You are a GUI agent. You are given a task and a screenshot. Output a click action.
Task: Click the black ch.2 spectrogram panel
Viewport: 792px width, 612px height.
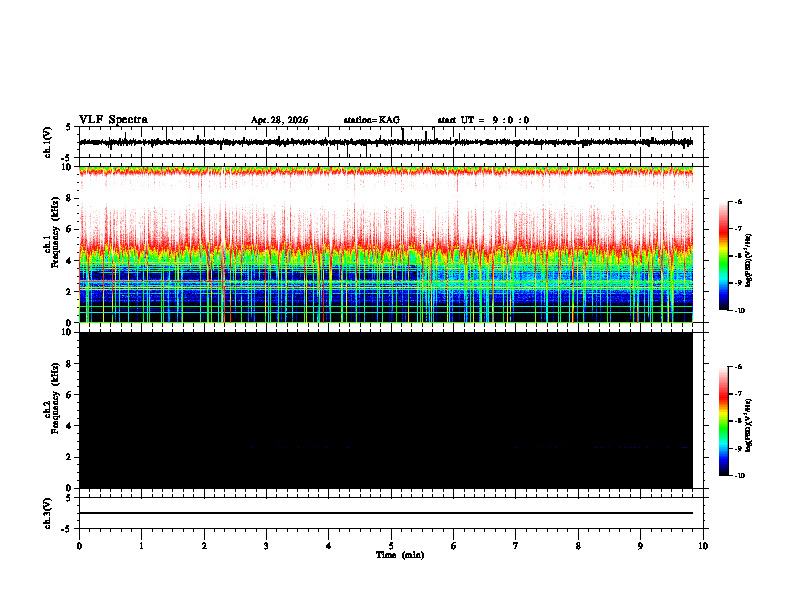pyautogui.click(x=385, y=410)
